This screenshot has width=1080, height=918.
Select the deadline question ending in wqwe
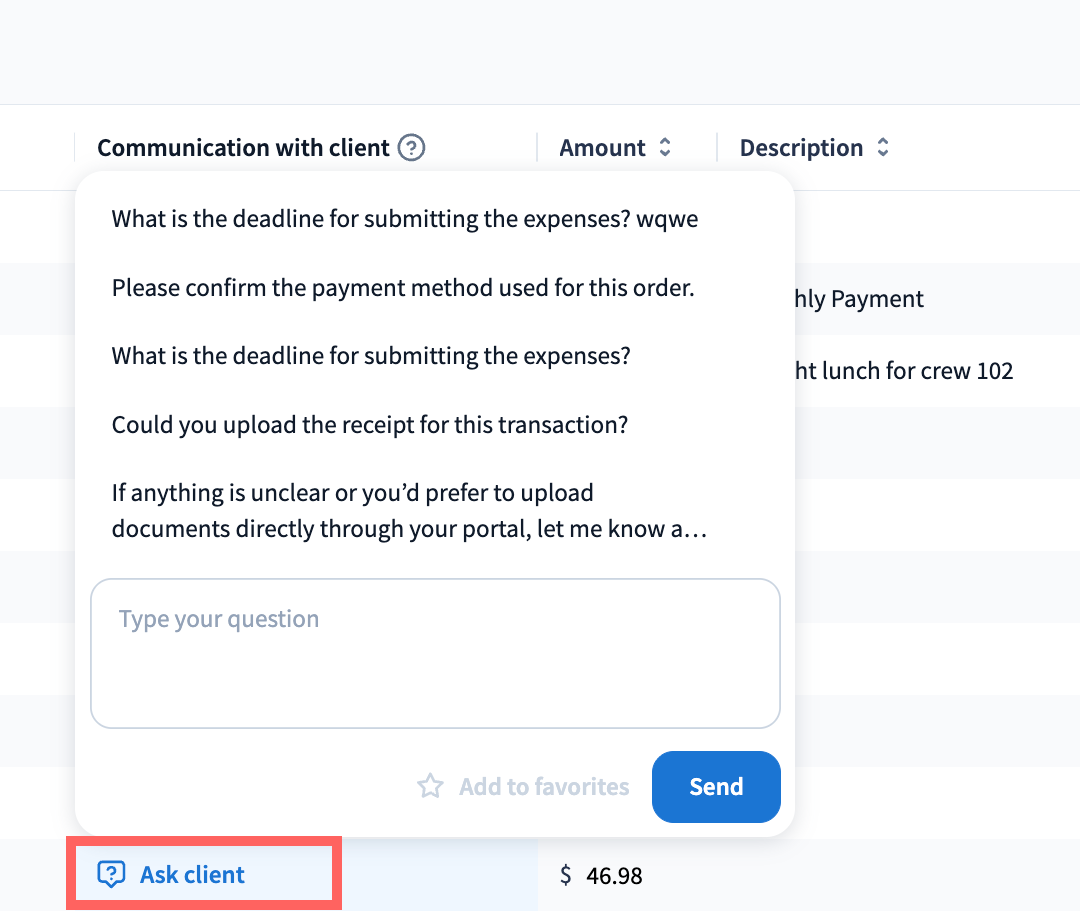click(x=405, y=219)
